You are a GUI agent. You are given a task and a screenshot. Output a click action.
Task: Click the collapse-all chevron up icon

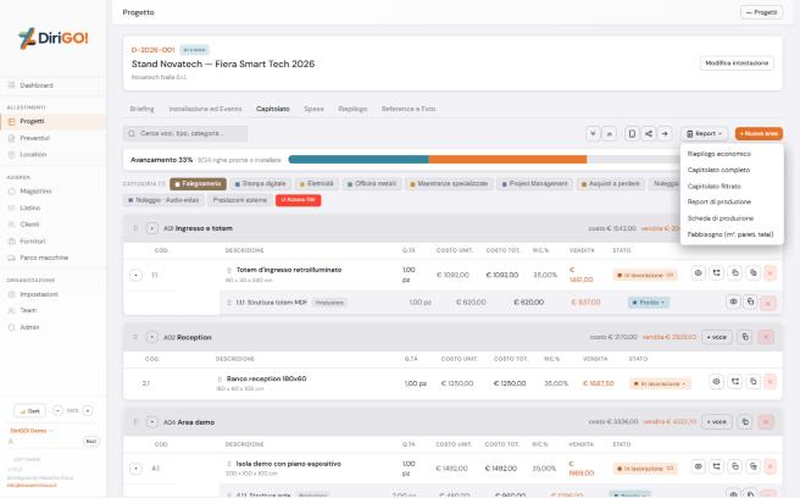[609, 134]
